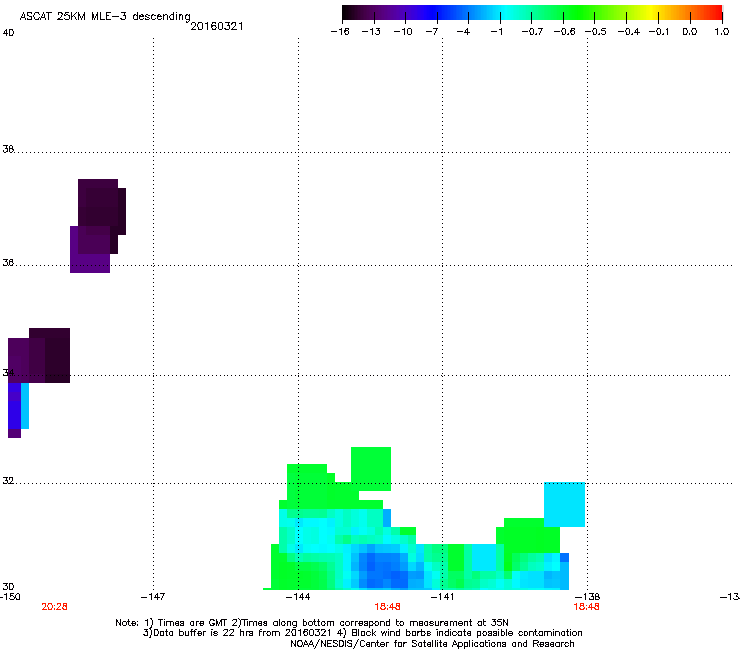Image resolution: width=740 pixels, height=650 pixels.
Task: Click the longitude label -144
Action: (x=298, y=597)
